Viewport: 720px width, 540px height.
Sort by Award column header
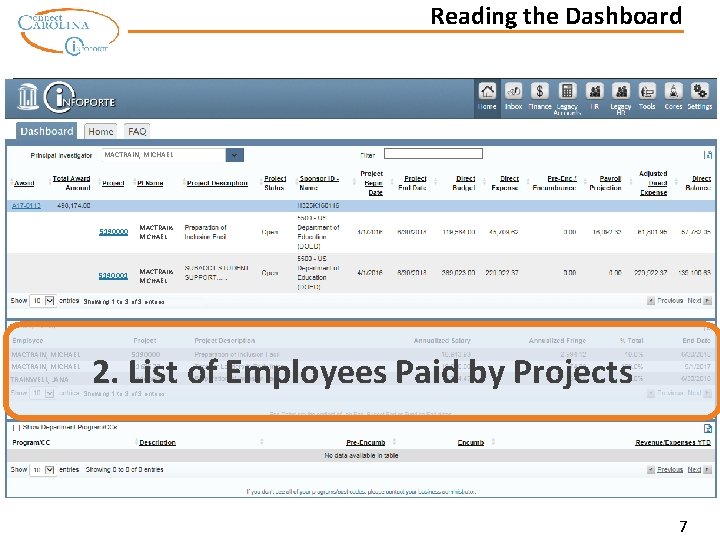(x=24, y=183)
